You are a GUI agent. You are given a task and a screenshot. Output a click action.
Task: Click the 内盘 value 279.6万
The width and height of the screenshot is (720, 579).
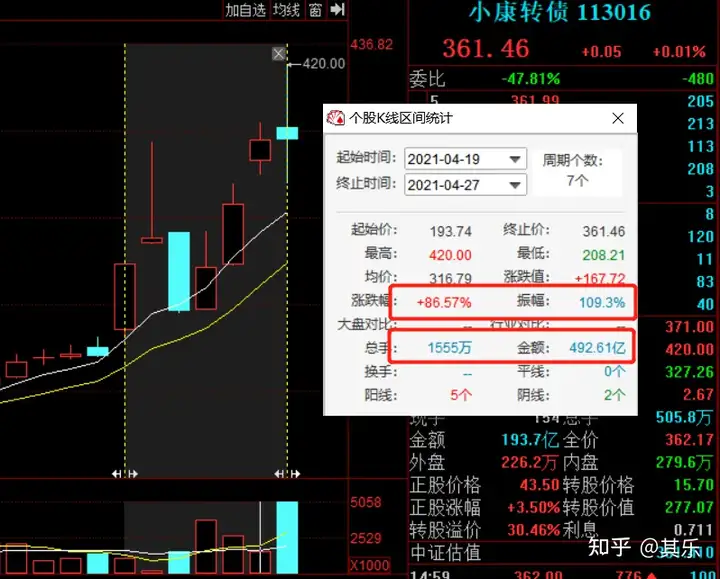pos(684,462)
